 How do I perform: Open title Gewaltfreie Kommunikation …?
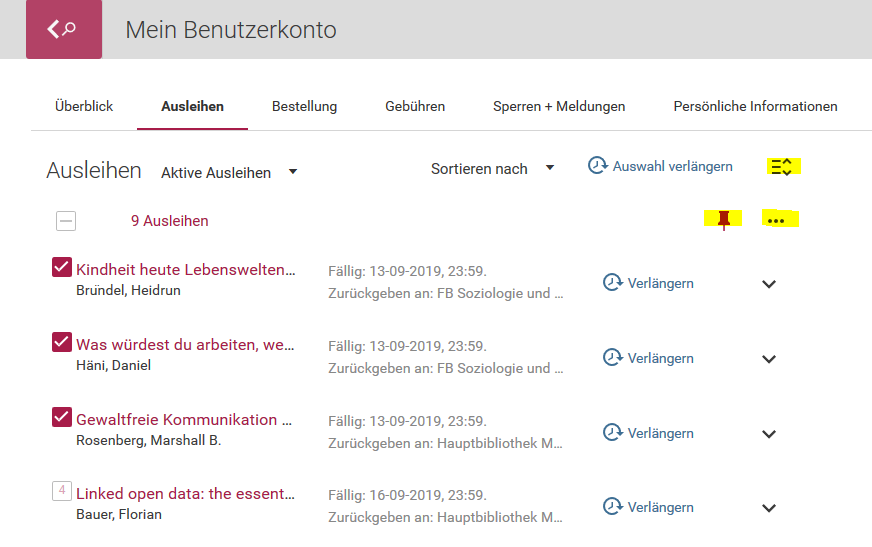(x=184, y=420)
